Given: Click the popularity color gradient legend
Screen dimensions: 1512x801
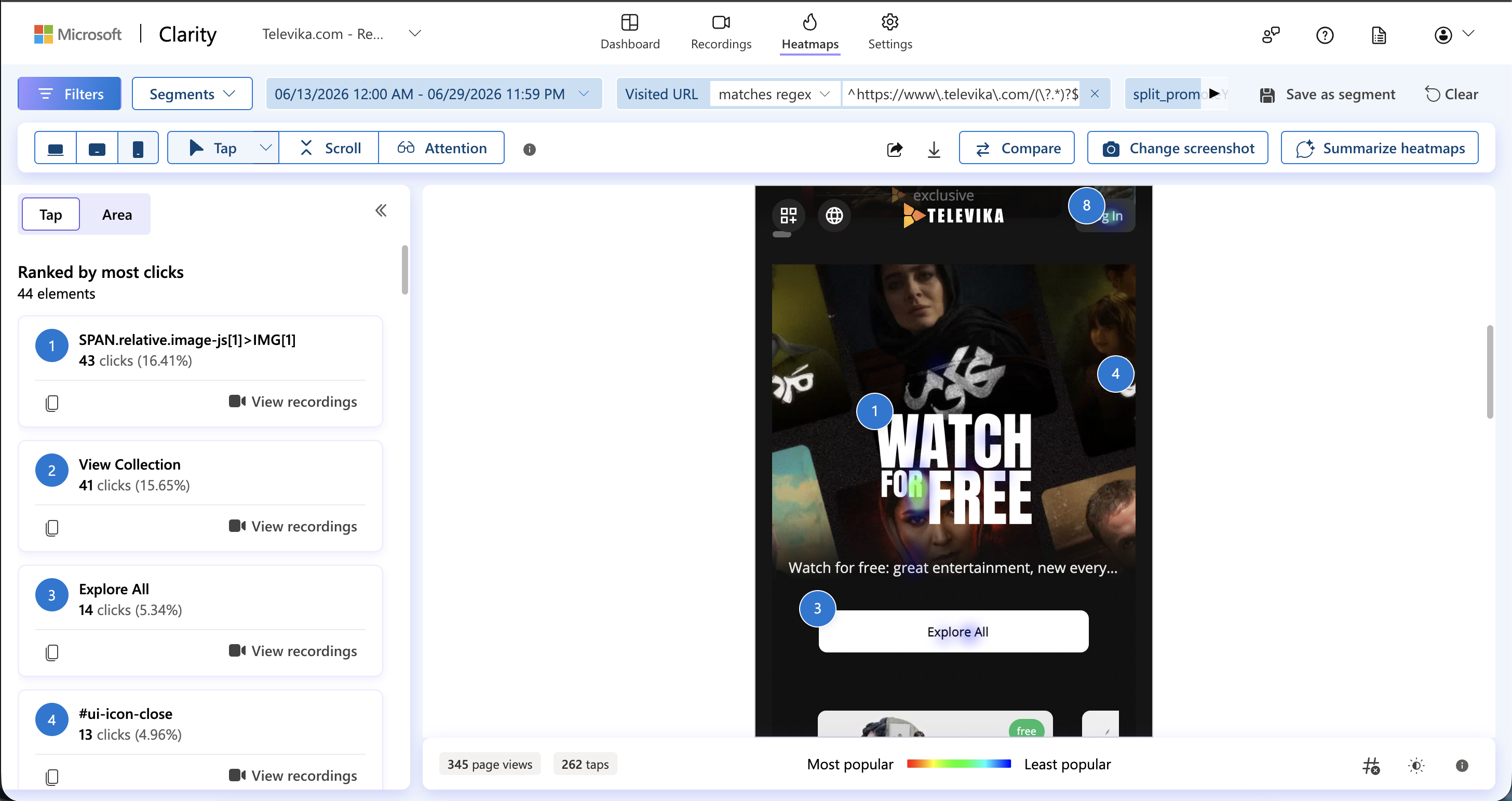Looking at the screenshot, I should (x=959, y=764).
